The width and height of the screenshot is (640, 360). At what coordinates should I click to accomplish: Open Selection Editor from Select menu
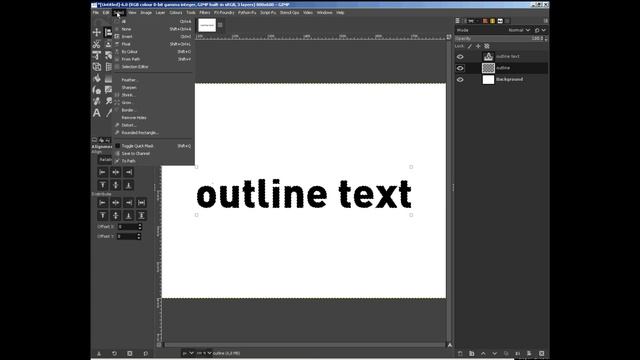[x=153, y=67]
